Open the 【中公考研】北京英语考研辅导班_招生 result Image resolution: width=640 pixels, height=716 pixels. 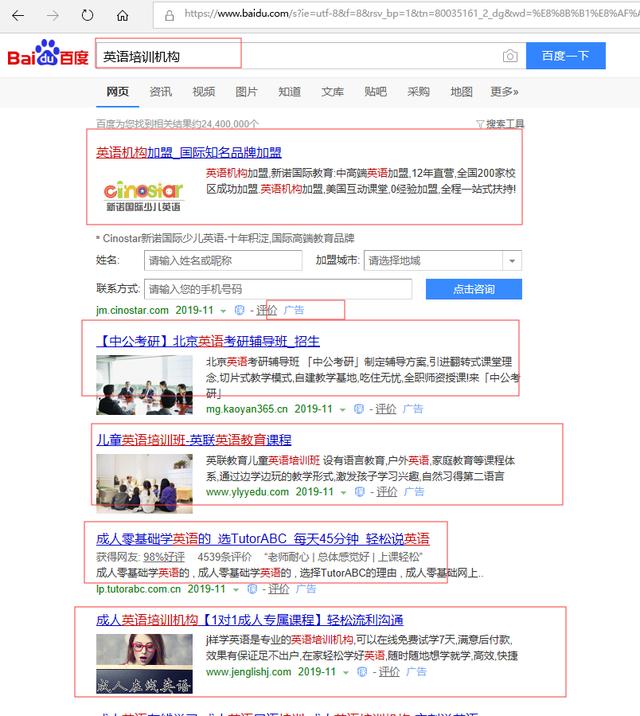pos(208,341)
